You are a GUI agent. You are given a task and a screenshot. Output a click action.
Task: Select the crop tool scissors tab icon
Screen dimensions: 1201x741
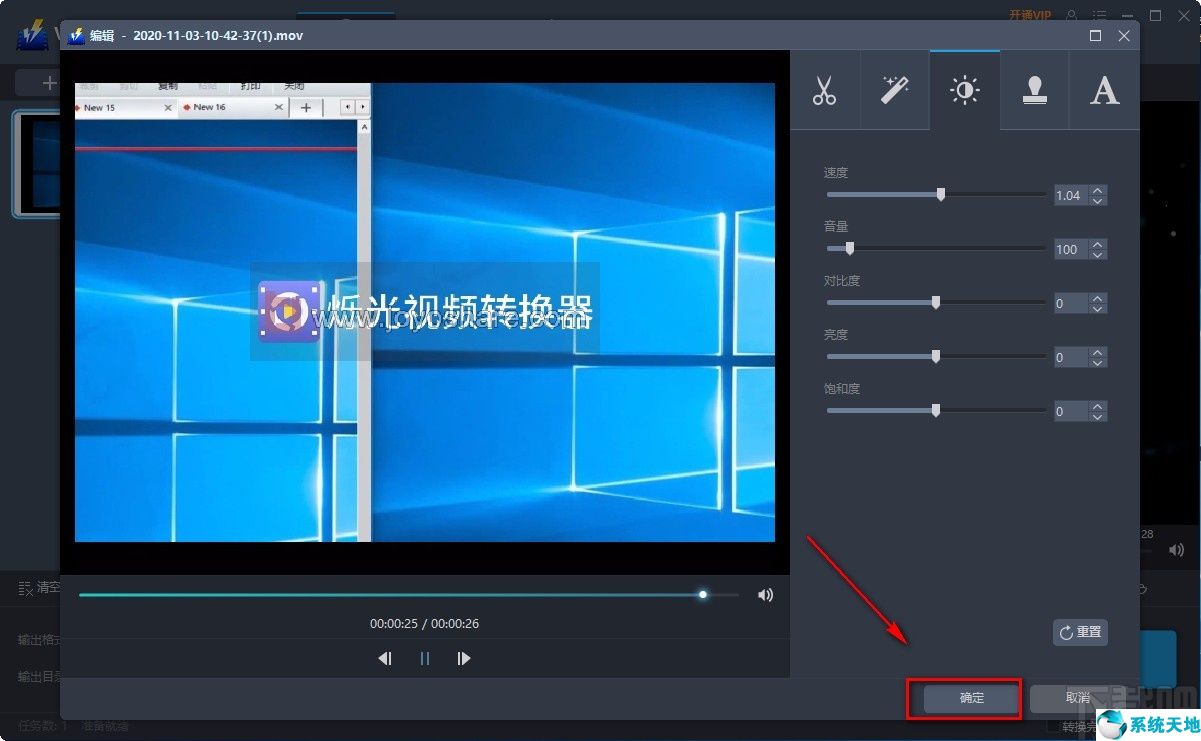(x=825, y=90)
